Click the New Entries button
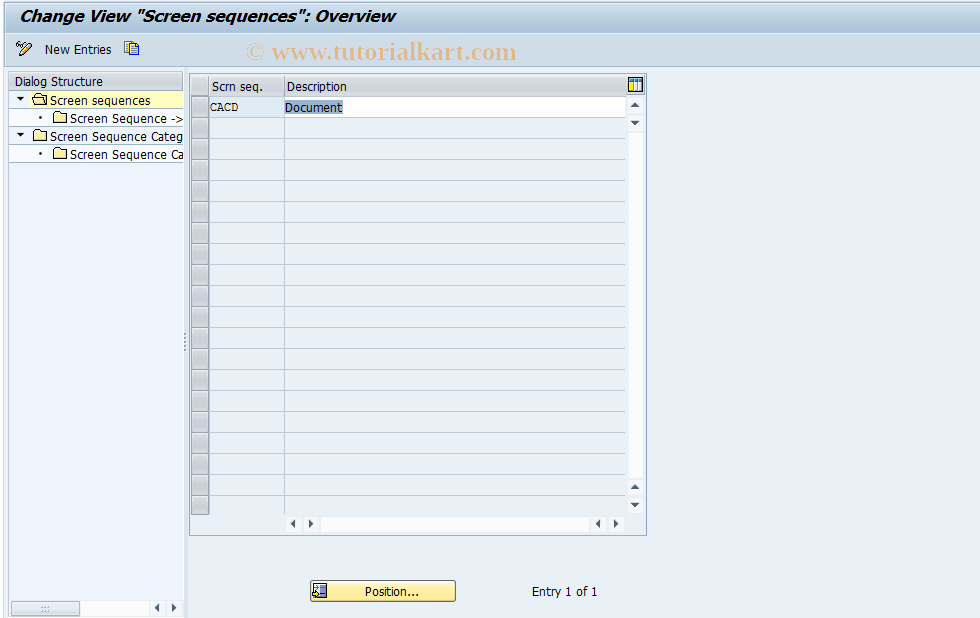This screenshot has width=980, height=618. [78, 49]
